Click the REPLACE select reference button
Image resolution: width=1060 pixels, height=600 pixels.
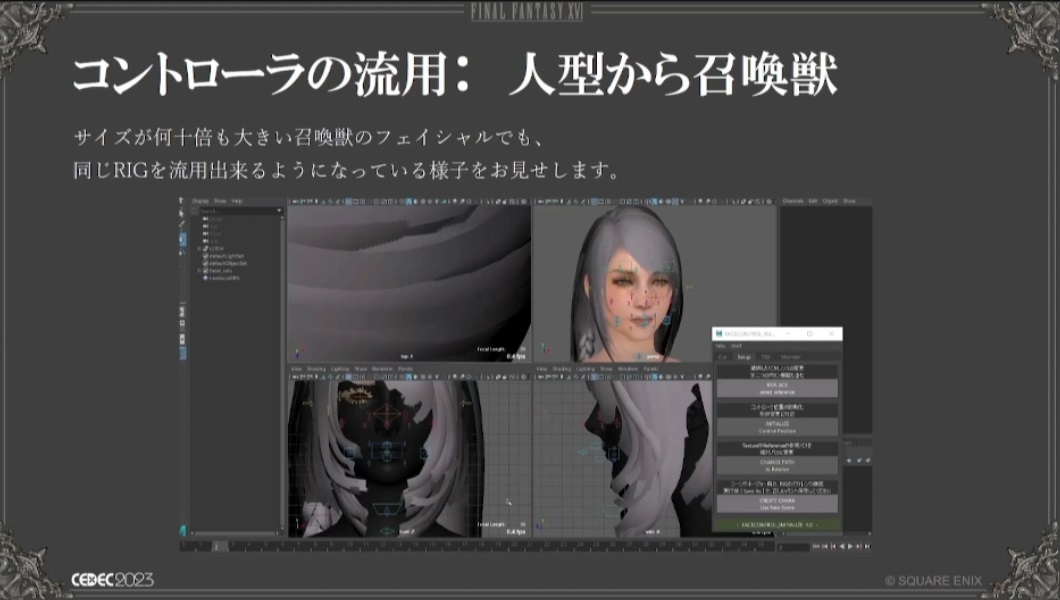[x=777, y=386]
